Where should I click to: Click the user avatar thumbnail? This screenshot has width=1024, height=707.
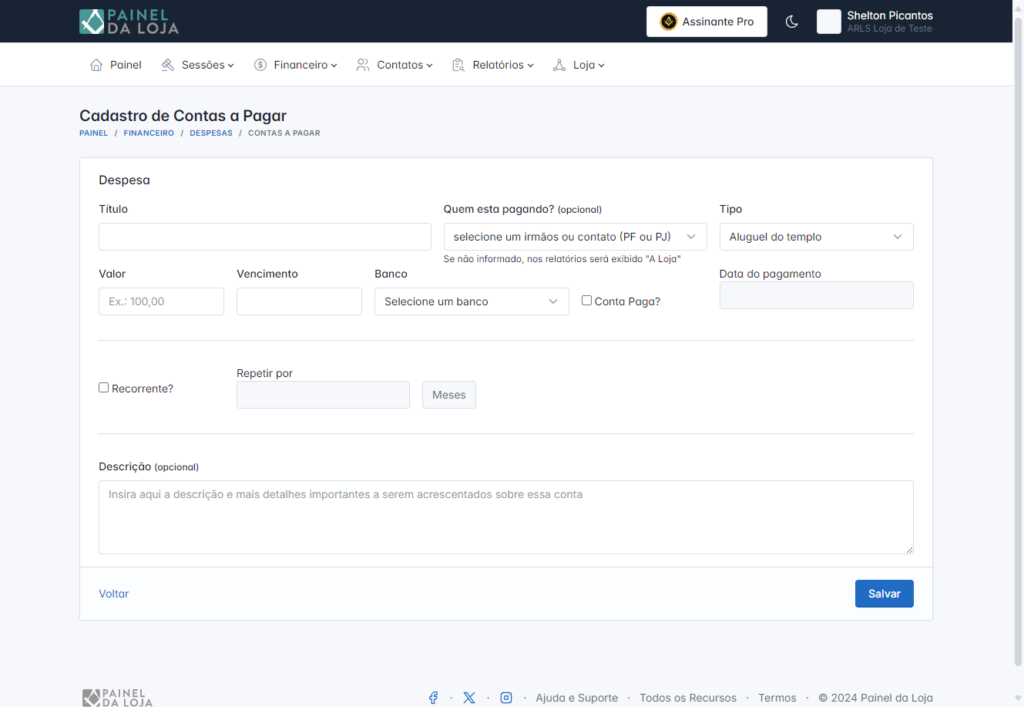829,22
